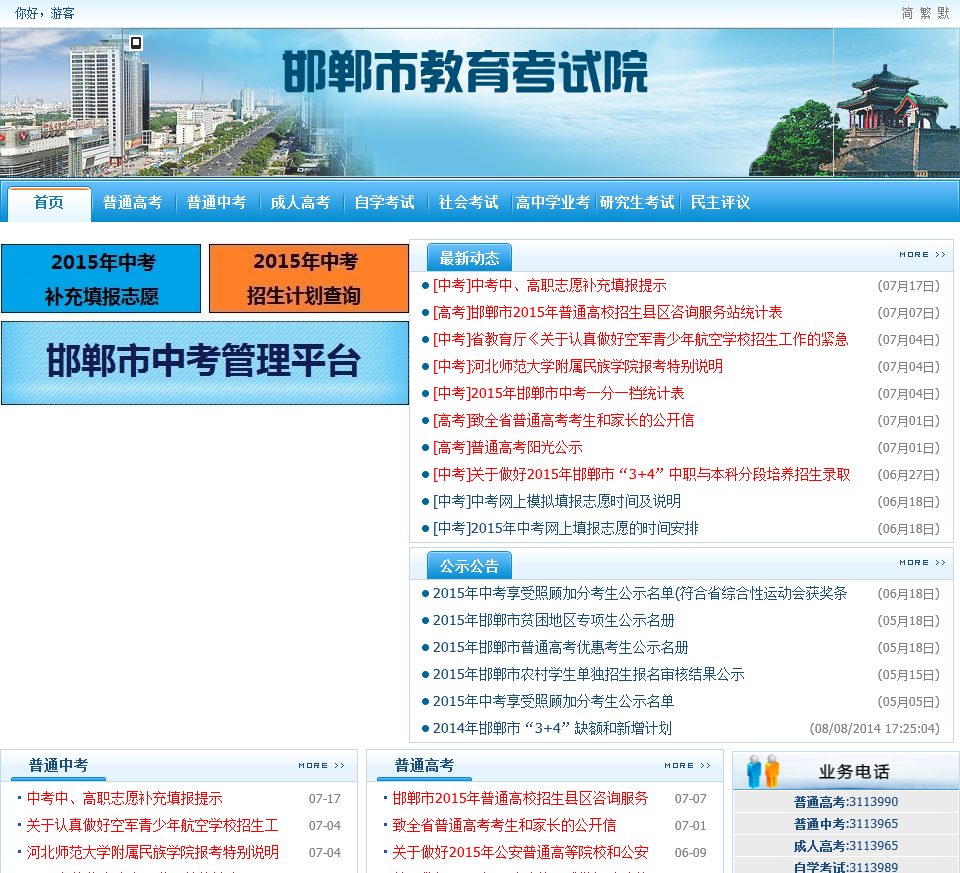Screen dimensions: 960x873
Task: Open [中考]河北师范大学附属民族学院报考特别说明 in 最新动态
Action: click(578, 367)
